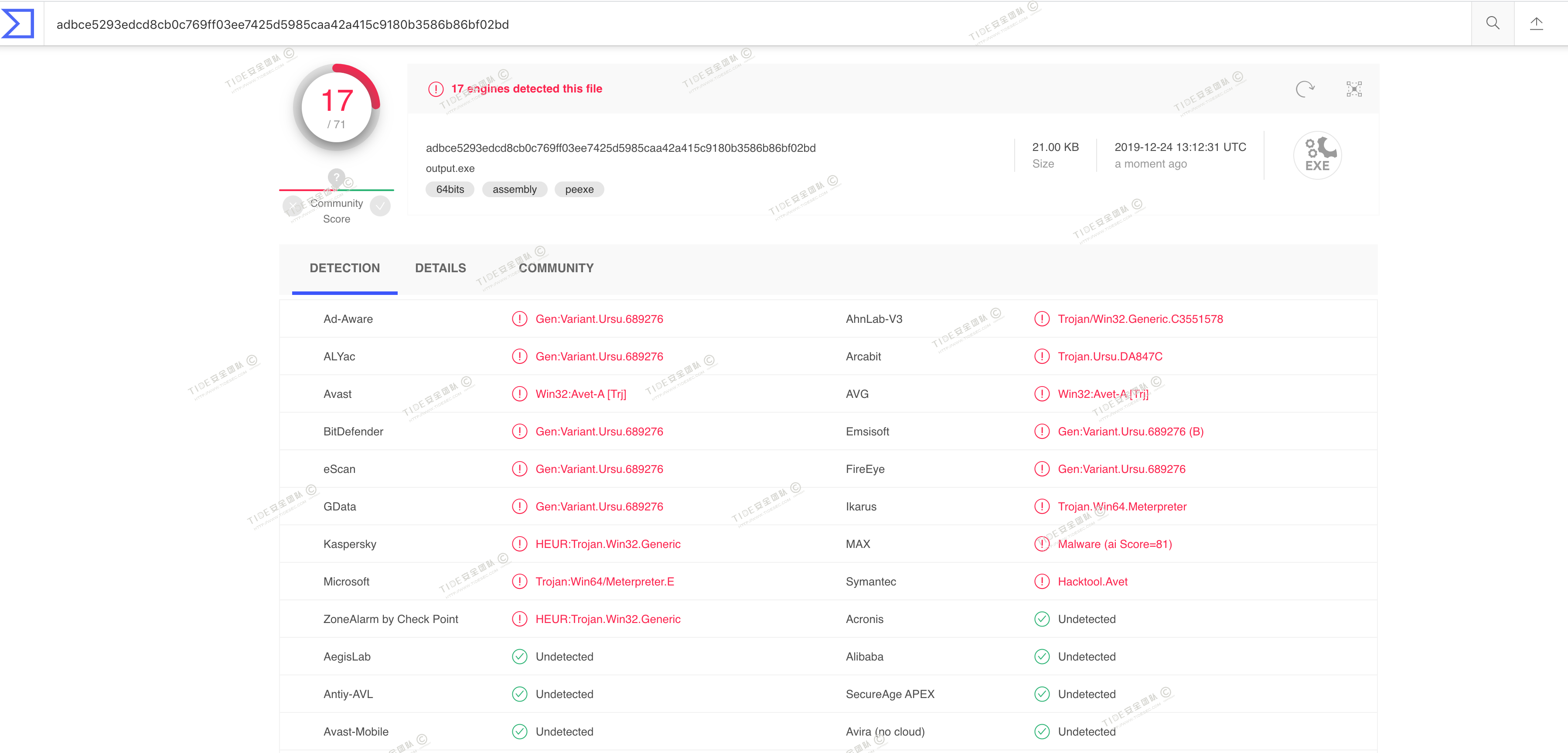Click the hash search input field
1568x753 pixels.
tap(730, 24)
